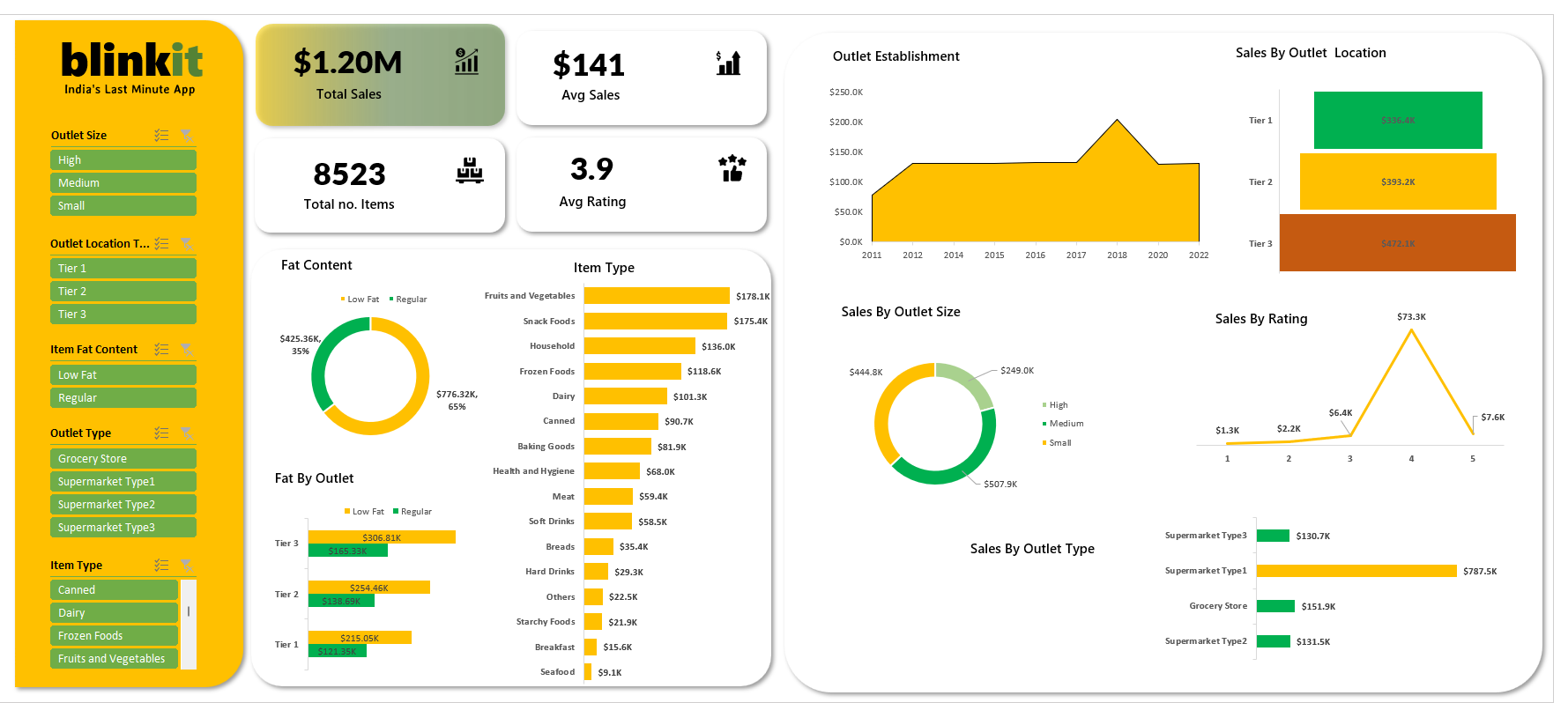The image size is (1568, 703).
Task: Toggle the Tier 2 location filter
Action: click(123, 292)
